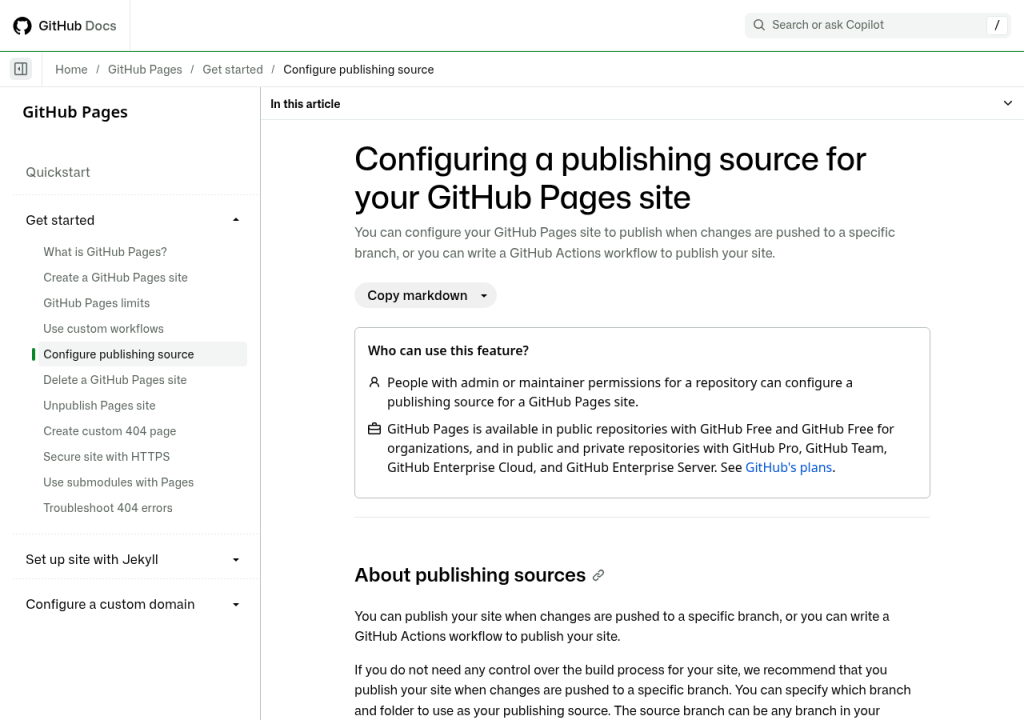
Task: Click the search magnifier icon
Action: (x=759, y=25)
